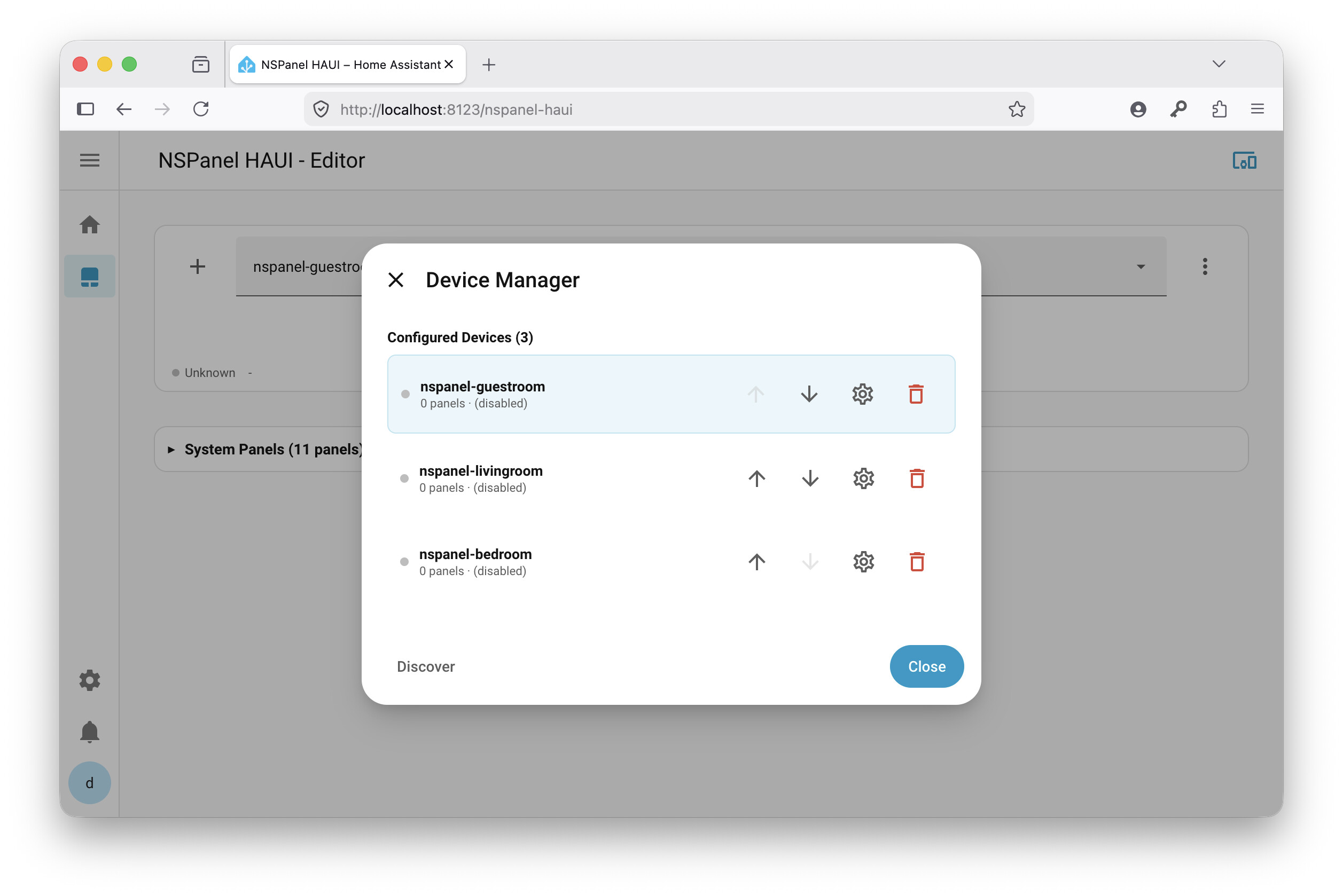Open the user profile avatar 'd'
1343x896 pixels.
point(89,782)
